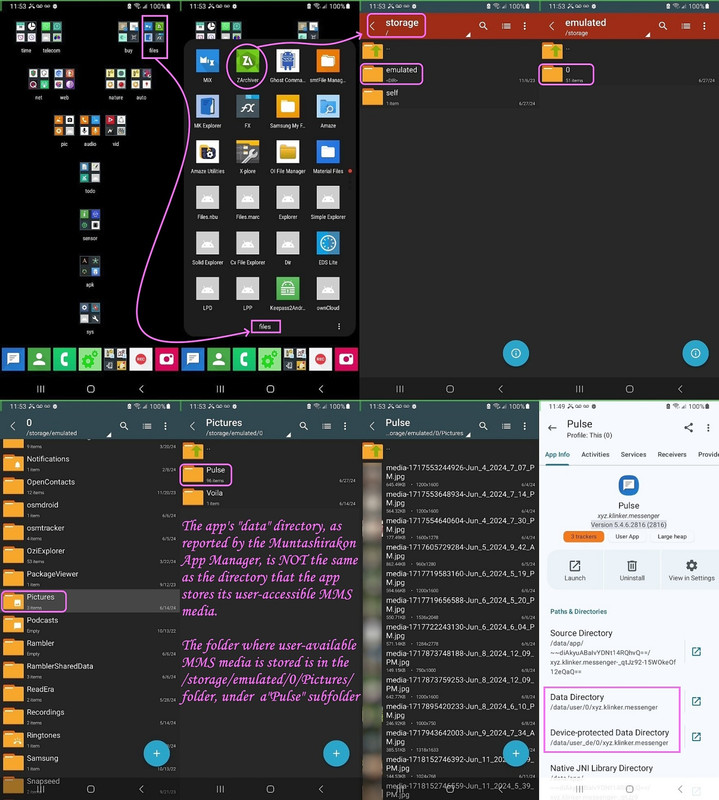The image size is (719, 800).
Task: Open Samsung My Files icon
Action: tap(288, 107)
